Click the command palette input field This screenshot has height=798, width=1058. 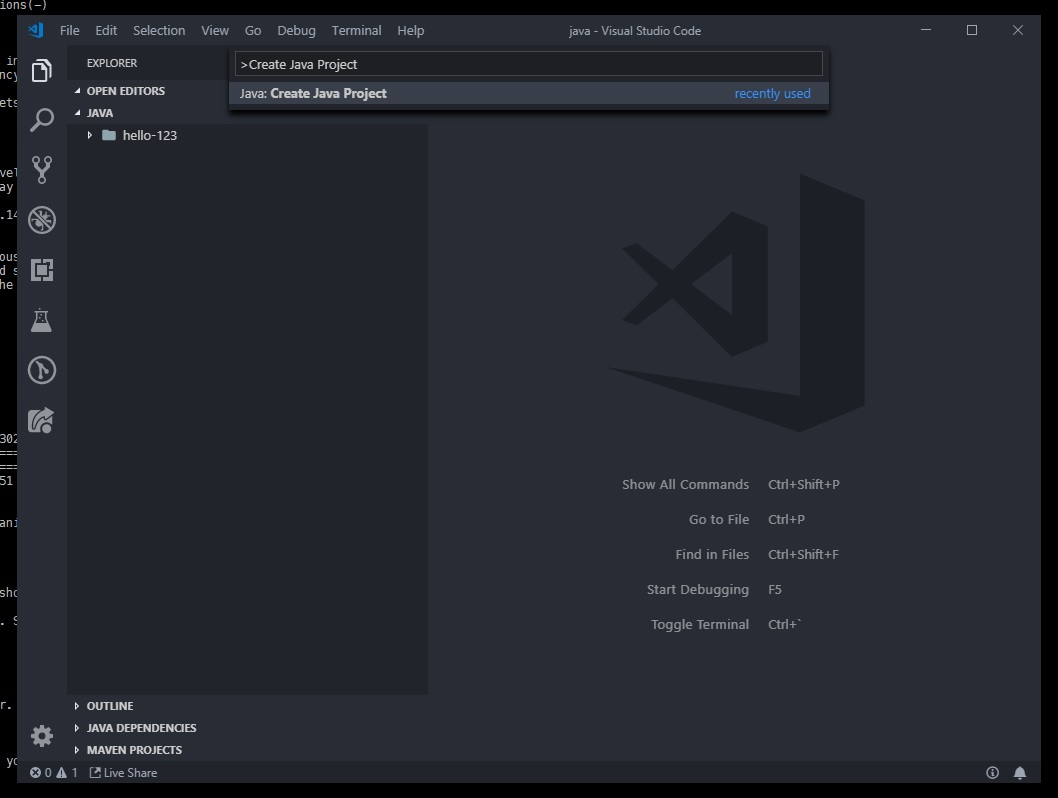pyautogui.click(x=528, y=64)
